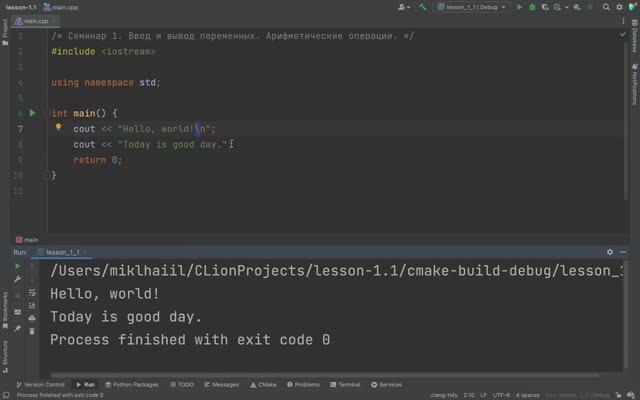Place cursor on return 0; line
The height and width of the screenshot is (400, 640).
(x=98, y=160)
